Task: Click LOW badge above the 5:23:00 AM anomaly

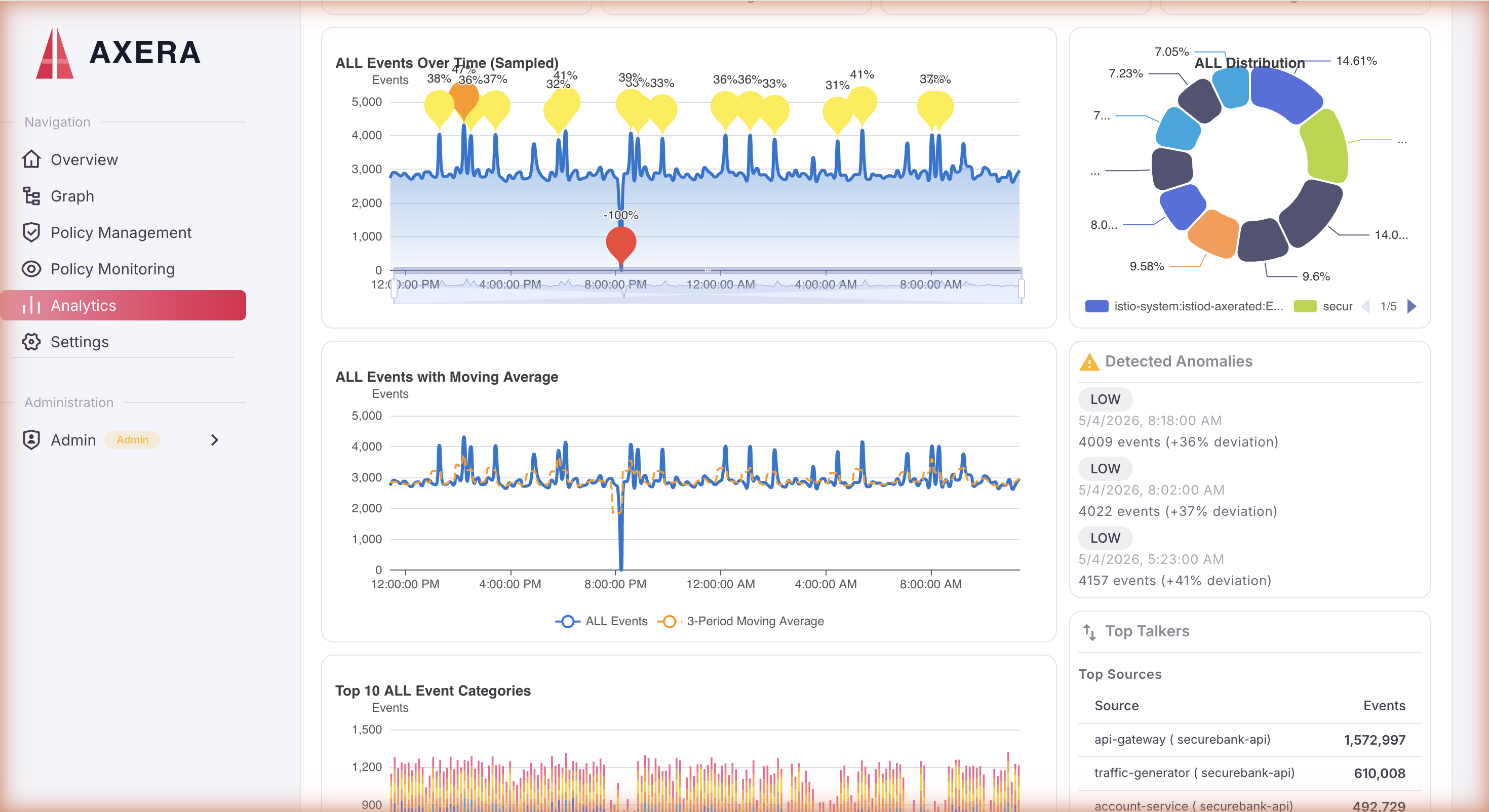Action: (x=1105, y=538)
